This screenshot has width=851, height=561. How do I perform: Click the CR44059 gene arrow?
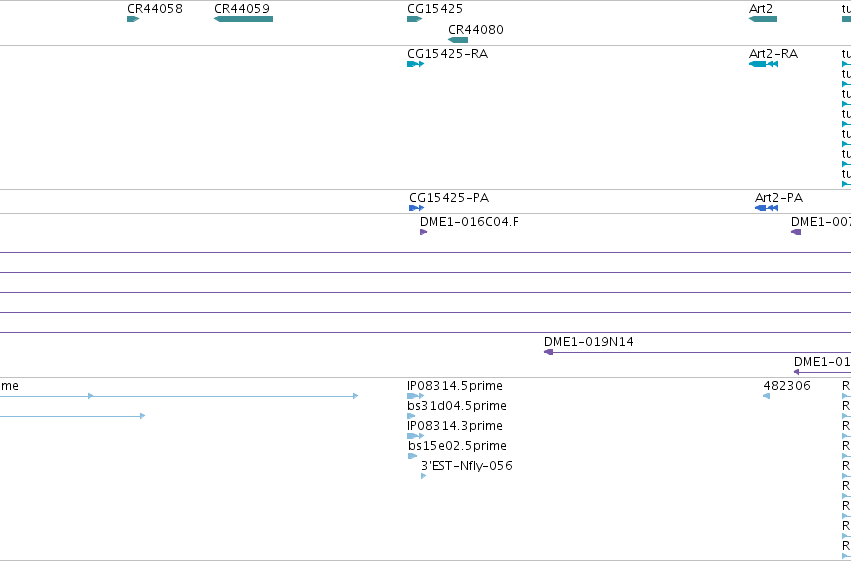point(243,19)
